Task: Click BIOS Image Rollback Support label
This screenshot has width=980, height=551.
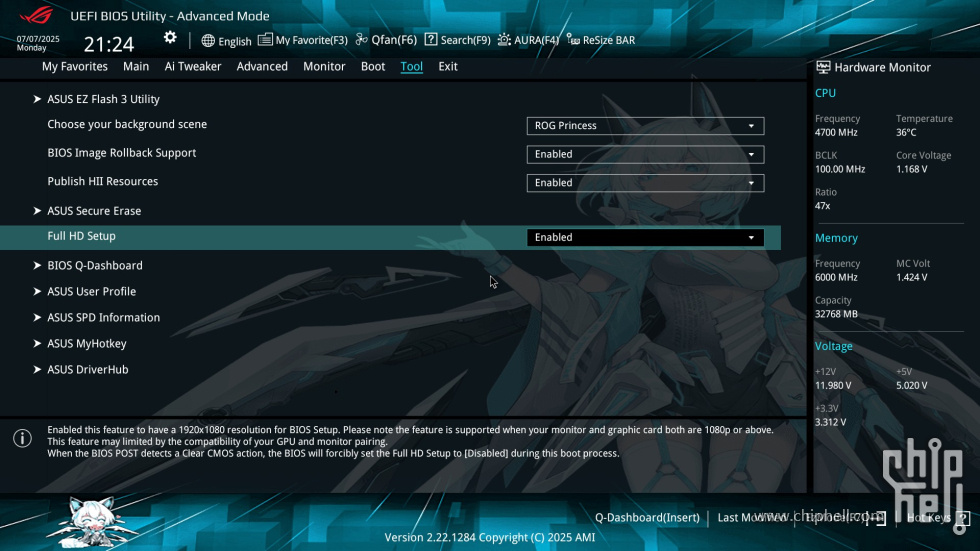Action: click(x=121, y=153)
